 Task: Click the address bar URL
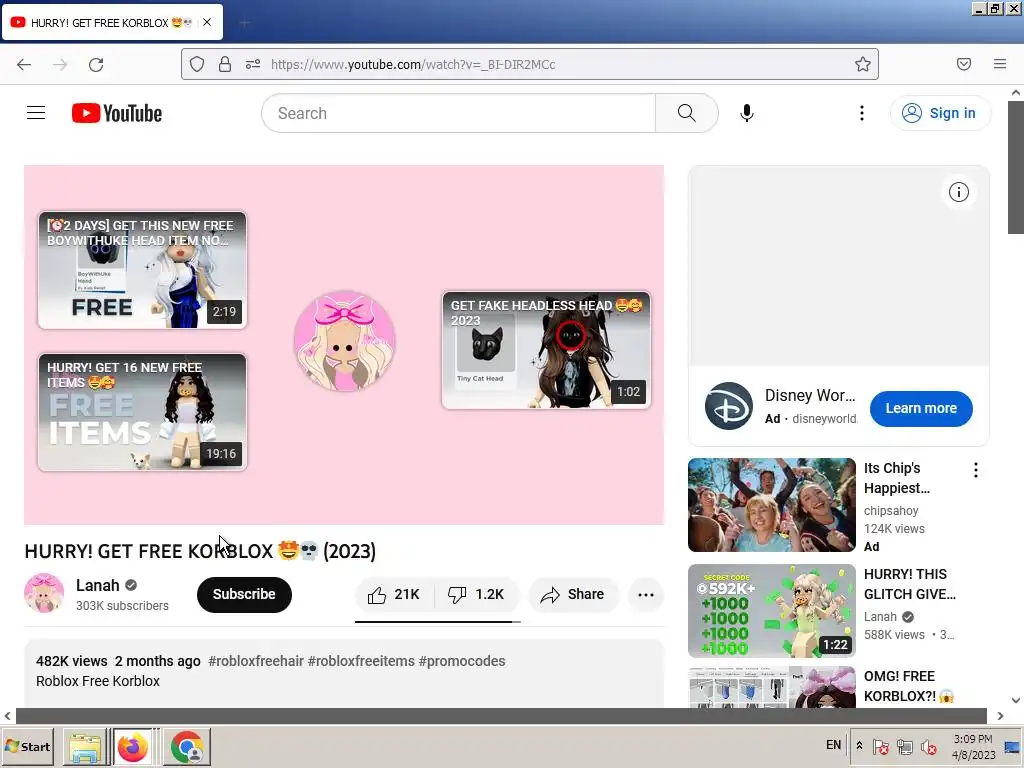pyautogui.click(x=413, y=64)
